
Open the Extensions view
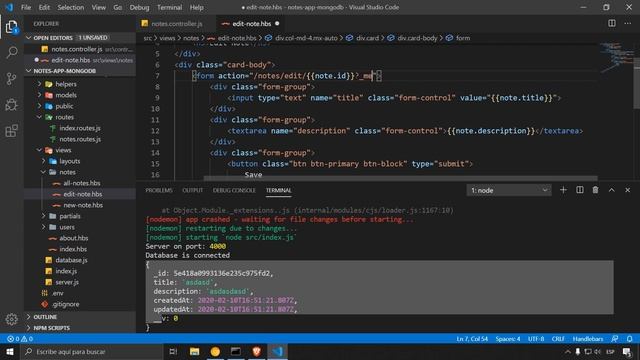[x=11, y=131]
